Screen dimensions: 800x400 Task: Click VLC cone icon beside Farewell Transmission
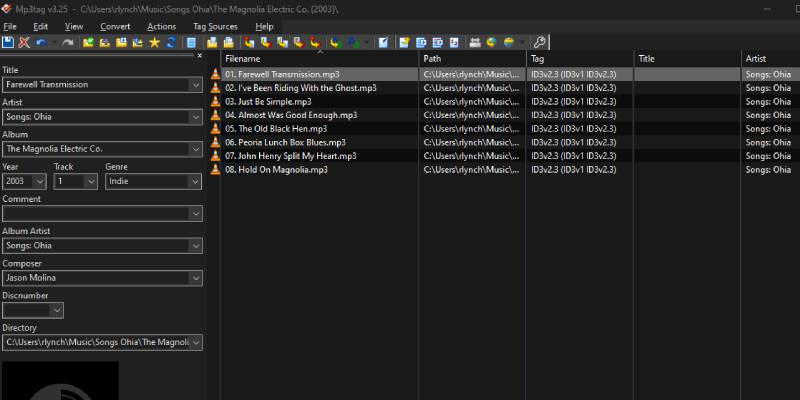[x=215, y=74]
